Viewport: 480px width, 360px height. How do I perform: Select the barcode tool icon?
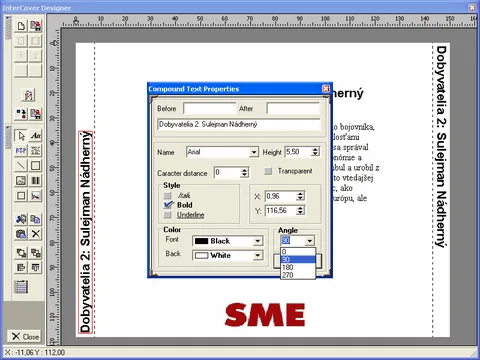click(x=35, y=180)
